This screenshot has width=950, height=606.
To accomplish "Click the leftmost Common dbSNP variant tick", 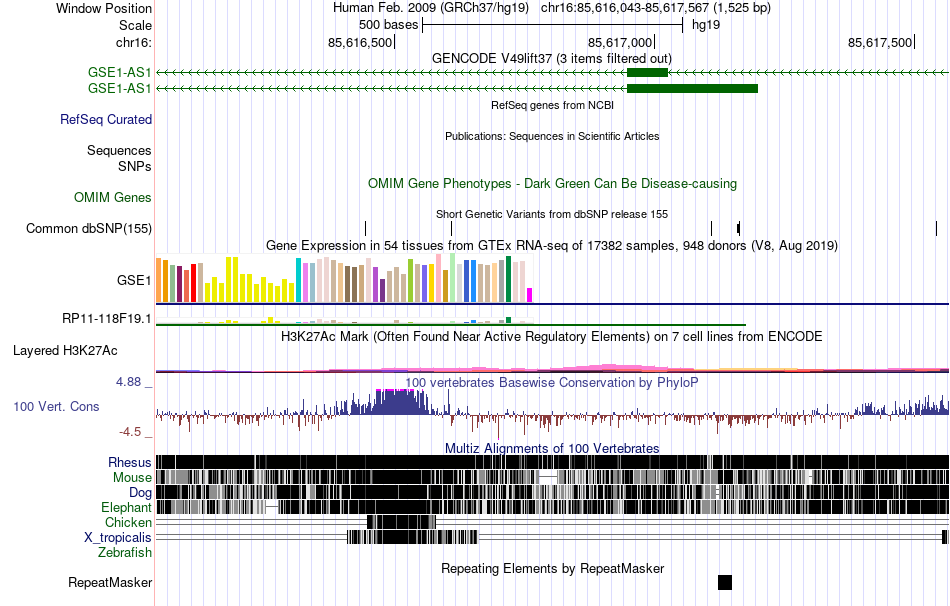I will tap(365, 228).
